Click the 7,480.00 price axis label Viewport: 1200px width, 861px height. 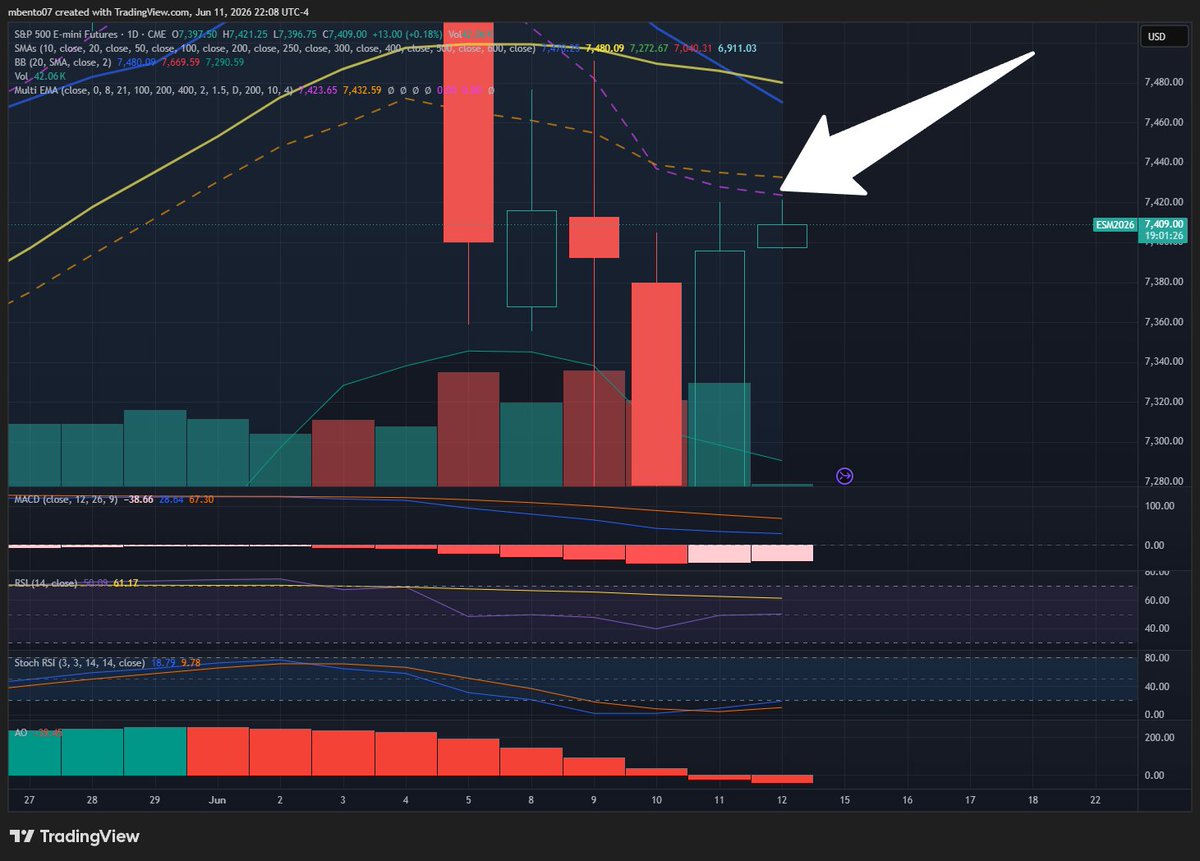coord(1166,82)
